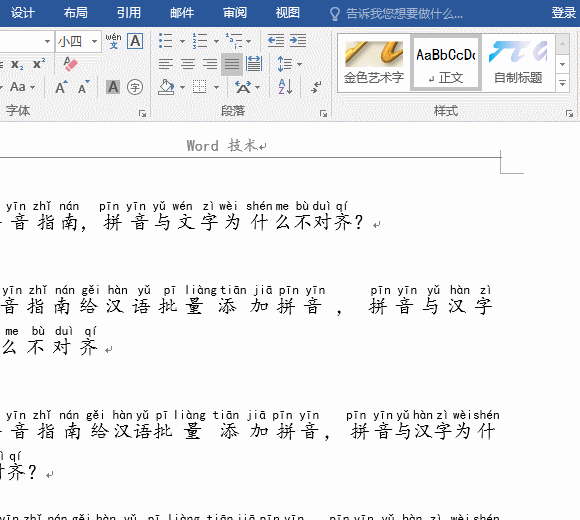Apply paragraph borders
Viewport: 580px width, 520px height.
click(x=199, y=87)
